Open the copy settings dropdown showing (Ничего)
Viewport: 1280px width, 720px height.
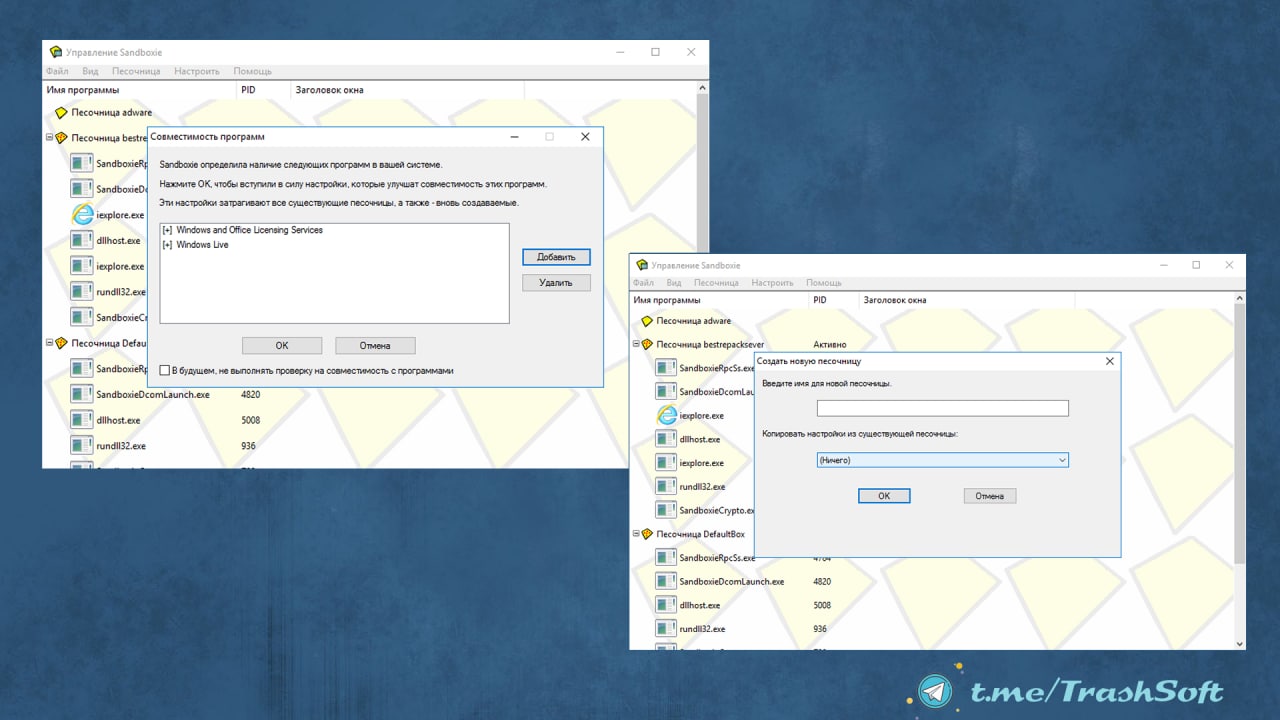tap(942, 460)
